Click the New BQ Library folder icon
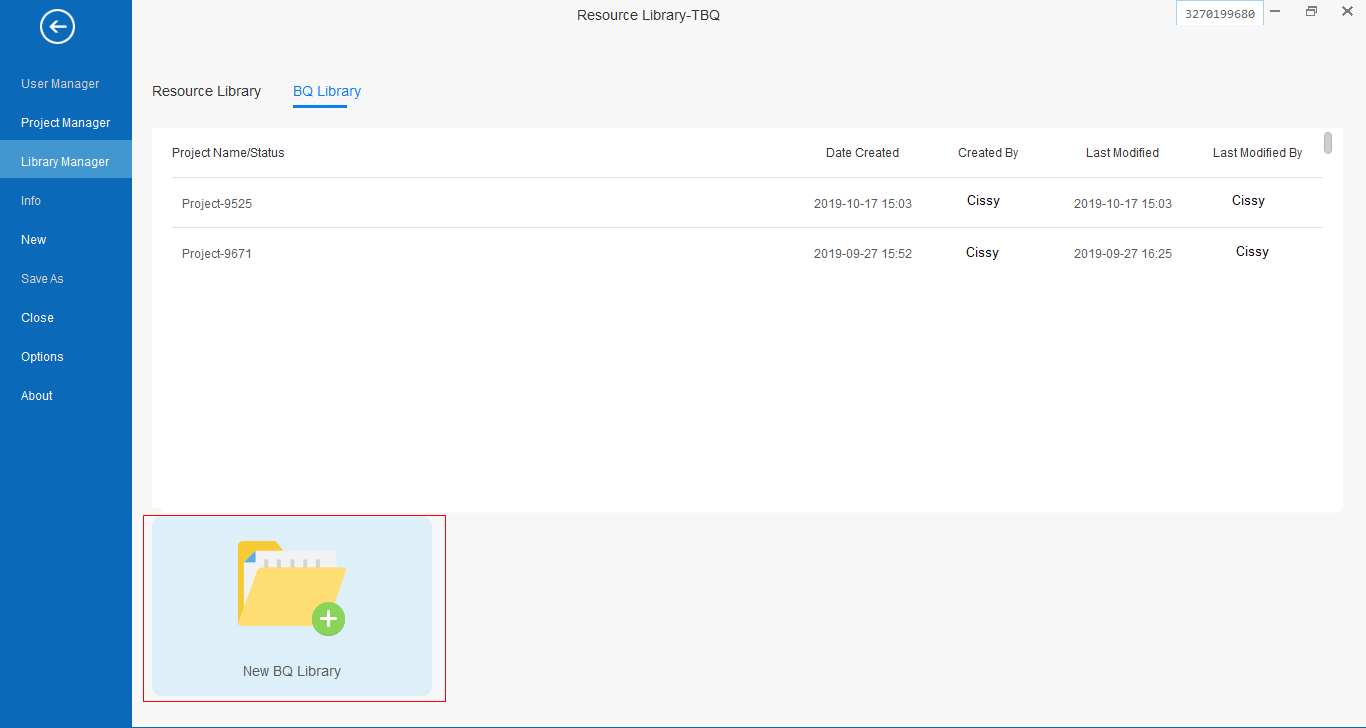1366x728 pixels. pos(291,588)
